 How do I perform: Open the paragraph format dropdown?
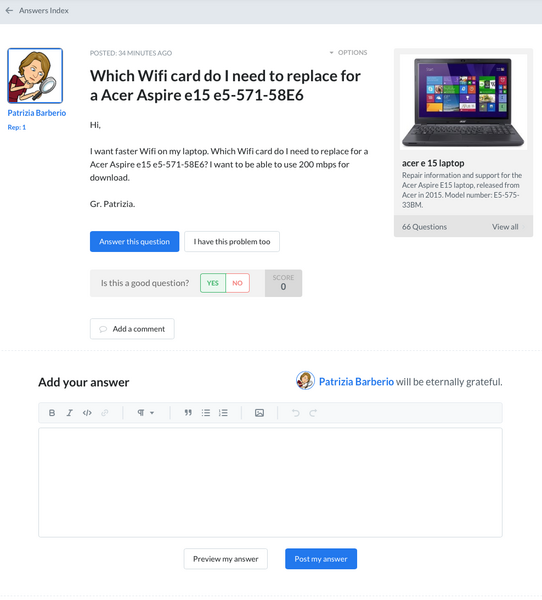146,412
